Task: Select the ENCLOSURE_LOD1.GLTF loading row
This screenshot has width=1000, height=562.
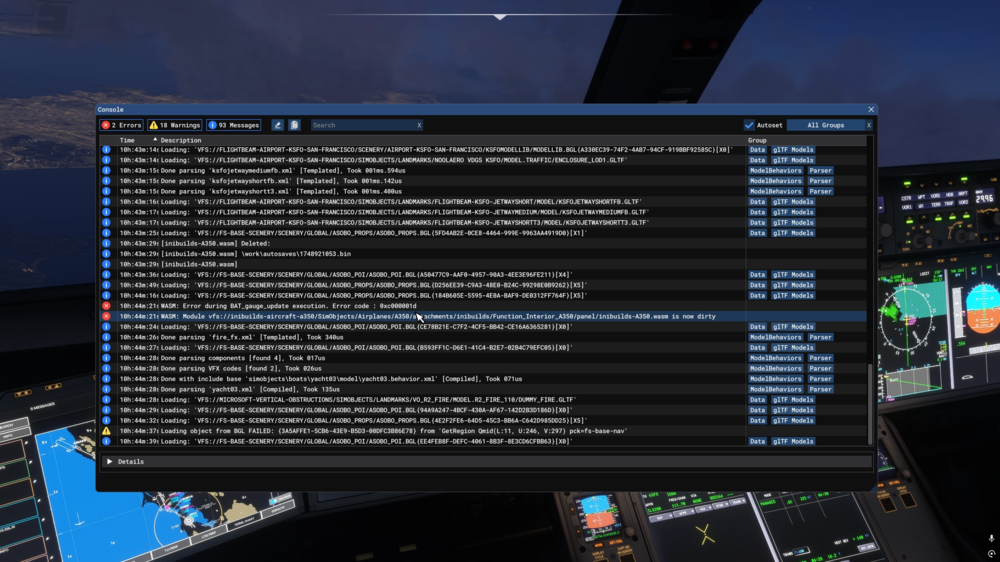Action: 483,160
